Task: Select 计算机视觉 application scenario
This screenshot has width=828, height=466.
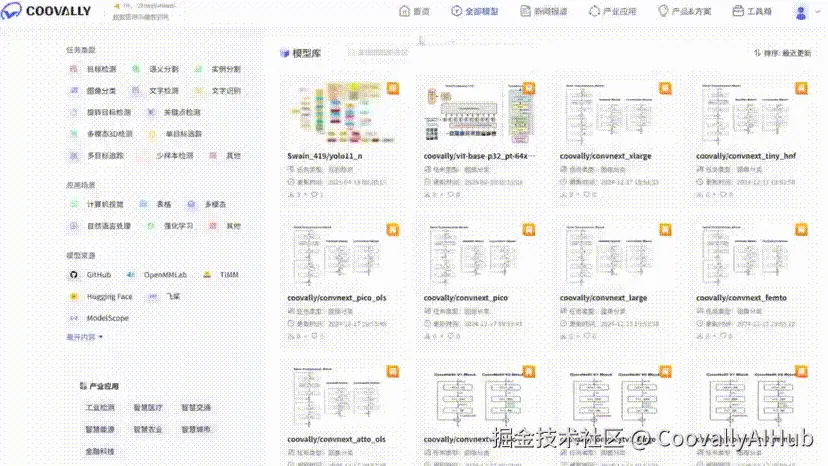Action: coord(97,204)
